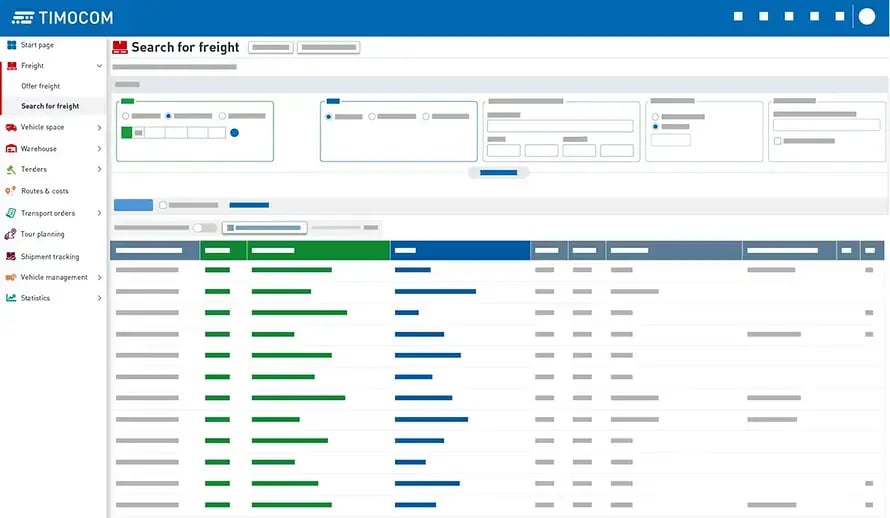Collapse the Freight menu section
Viewport: 890px width, 518px height.
(99, 66)
